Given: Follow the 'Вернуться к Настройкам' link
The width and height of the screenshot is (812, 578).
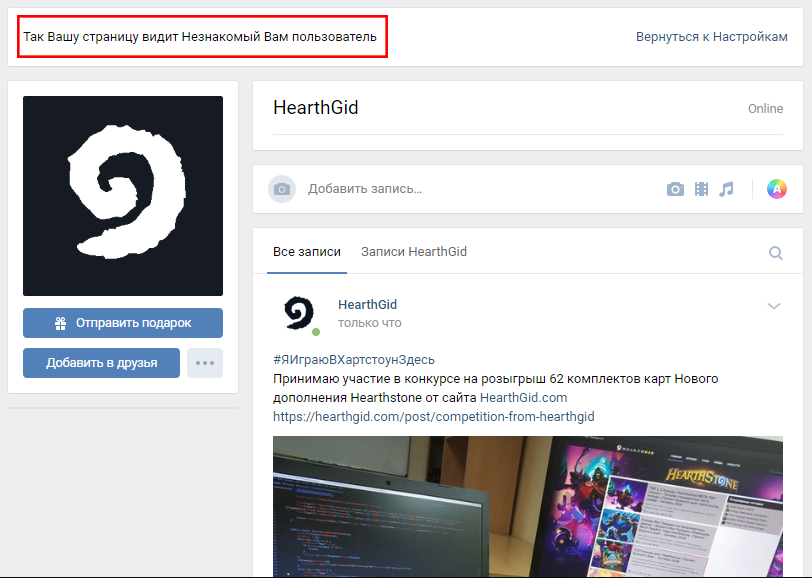Looking at the screenshot, I should click(712, 37).
